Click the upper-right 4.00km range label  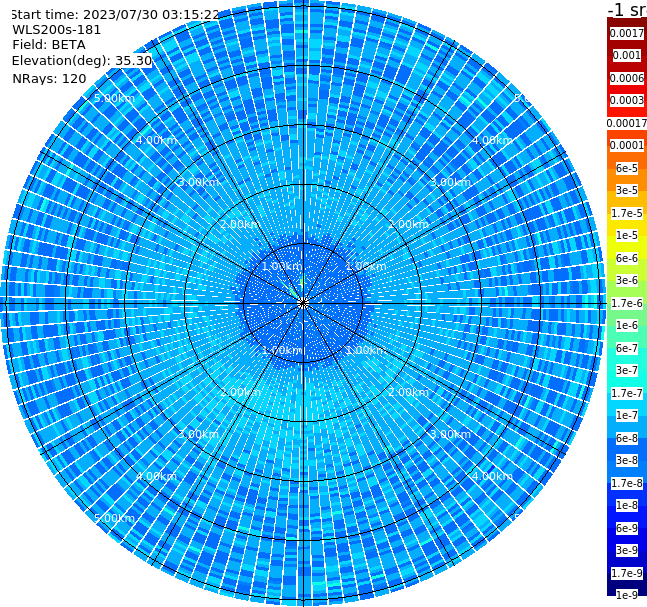[492, 140]
